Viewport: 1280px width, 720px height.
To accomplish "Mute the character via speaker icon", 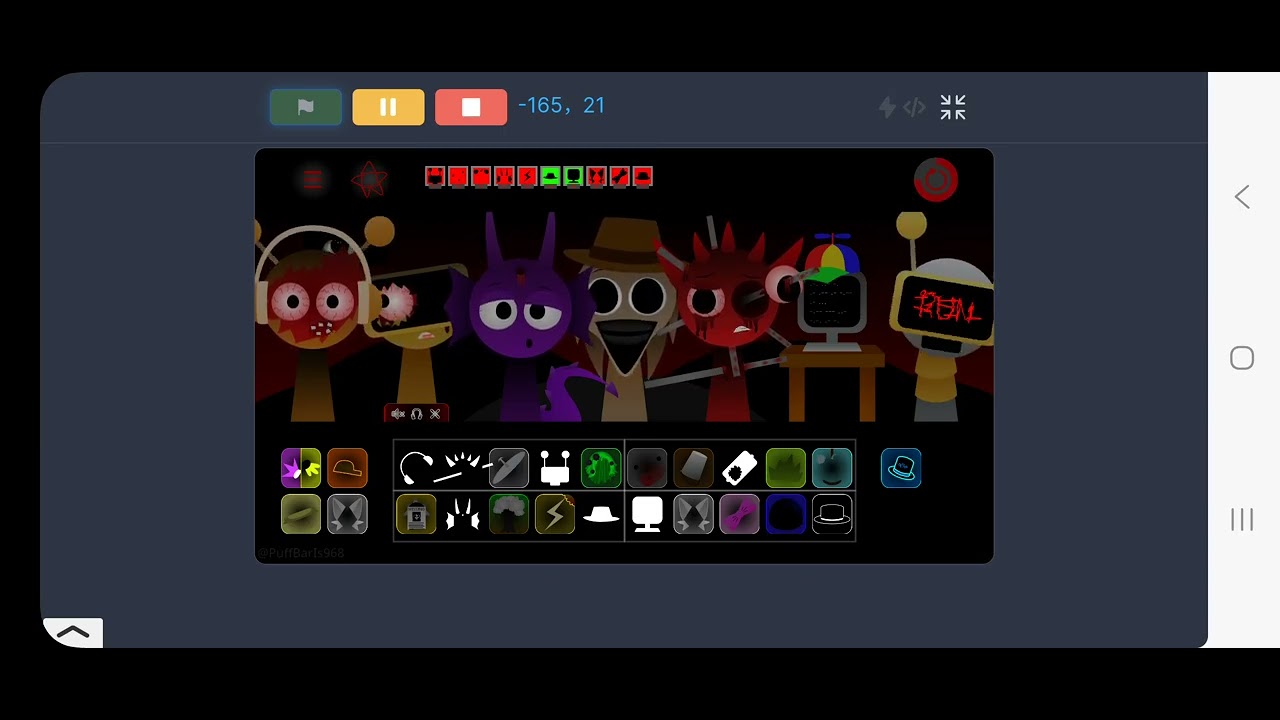I will tap(398, 414).
